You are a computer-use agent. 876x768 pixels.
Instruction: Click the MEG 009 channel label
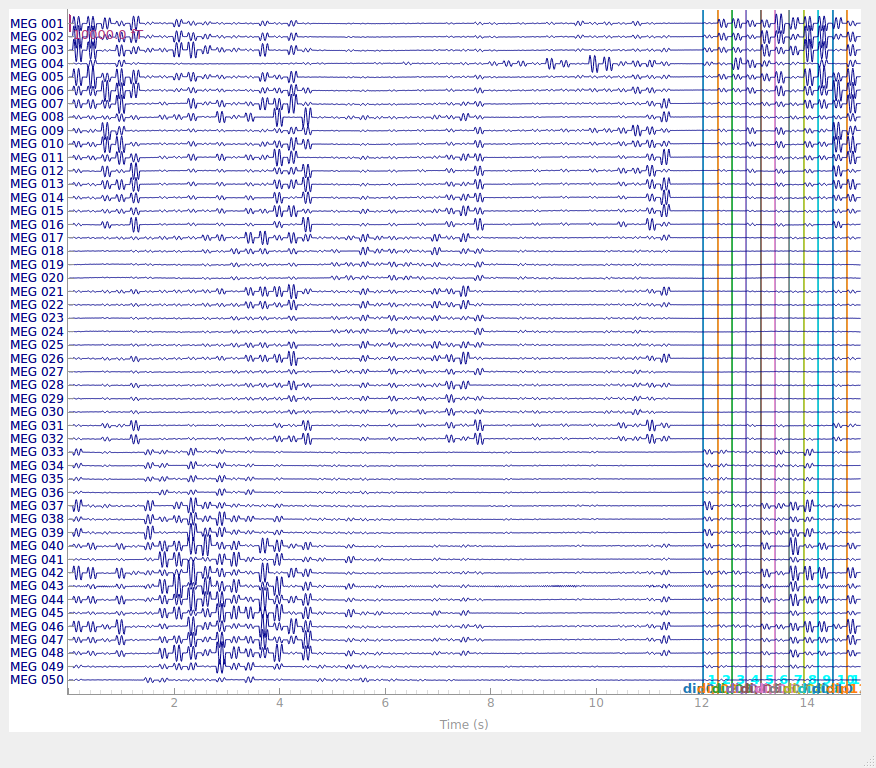coord(37,131)
